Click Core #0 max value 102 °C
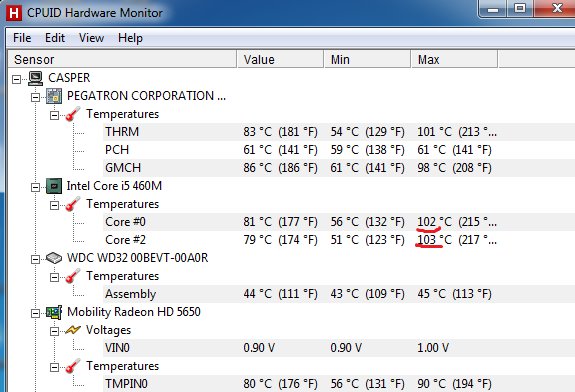 [457, 222]
